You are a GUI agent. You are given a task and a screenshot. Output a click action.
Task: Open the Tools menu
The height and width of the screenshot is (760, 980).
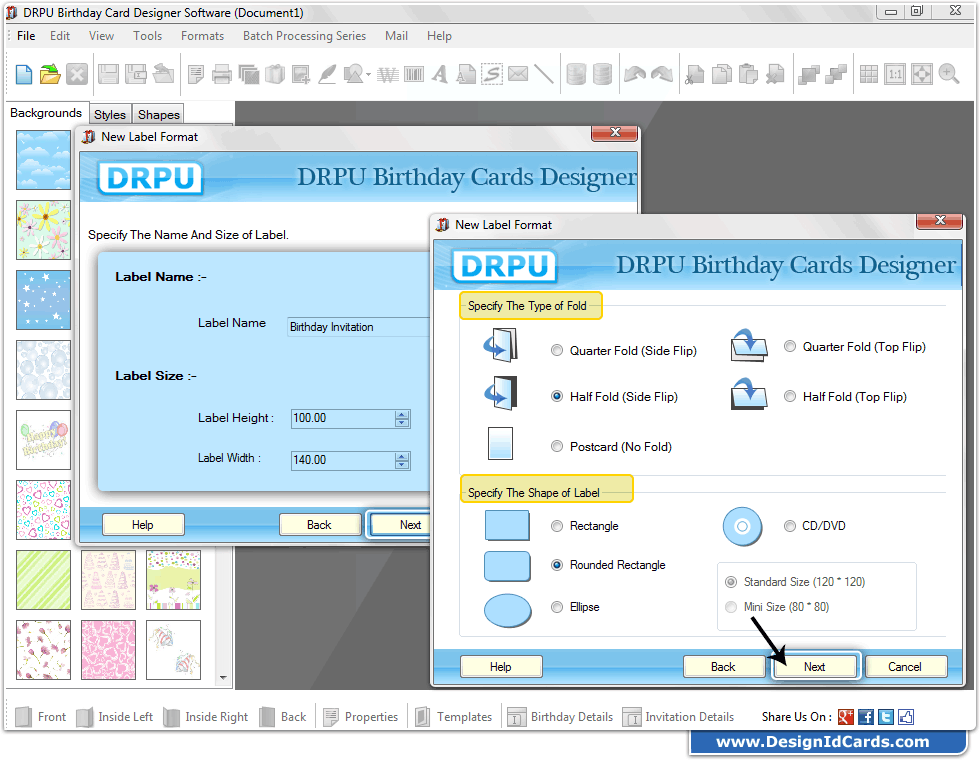(148, 36)
